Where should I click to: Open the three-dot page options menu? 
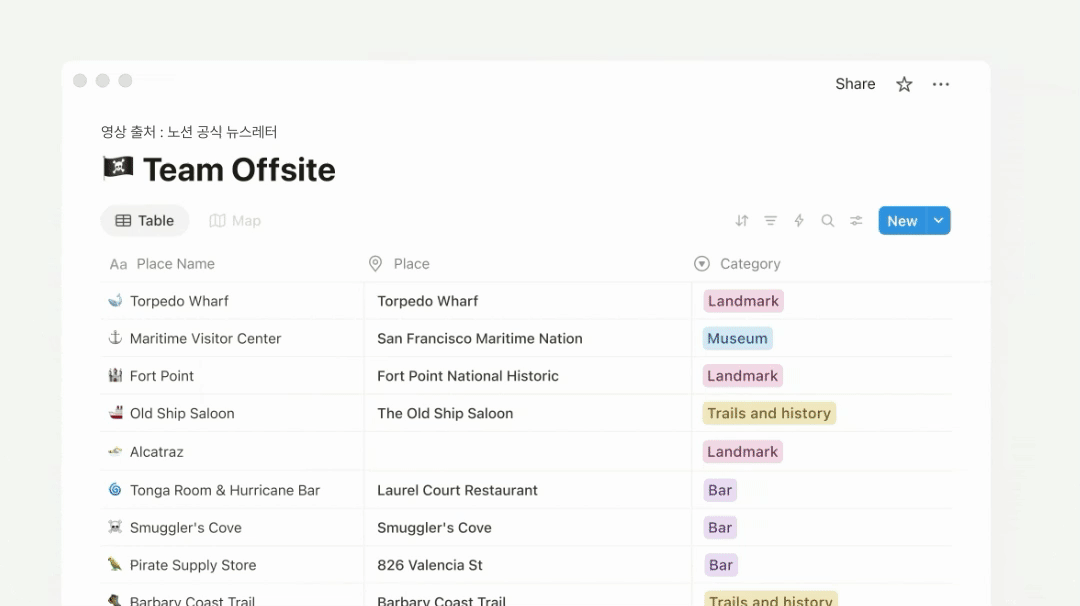[941, 84]
